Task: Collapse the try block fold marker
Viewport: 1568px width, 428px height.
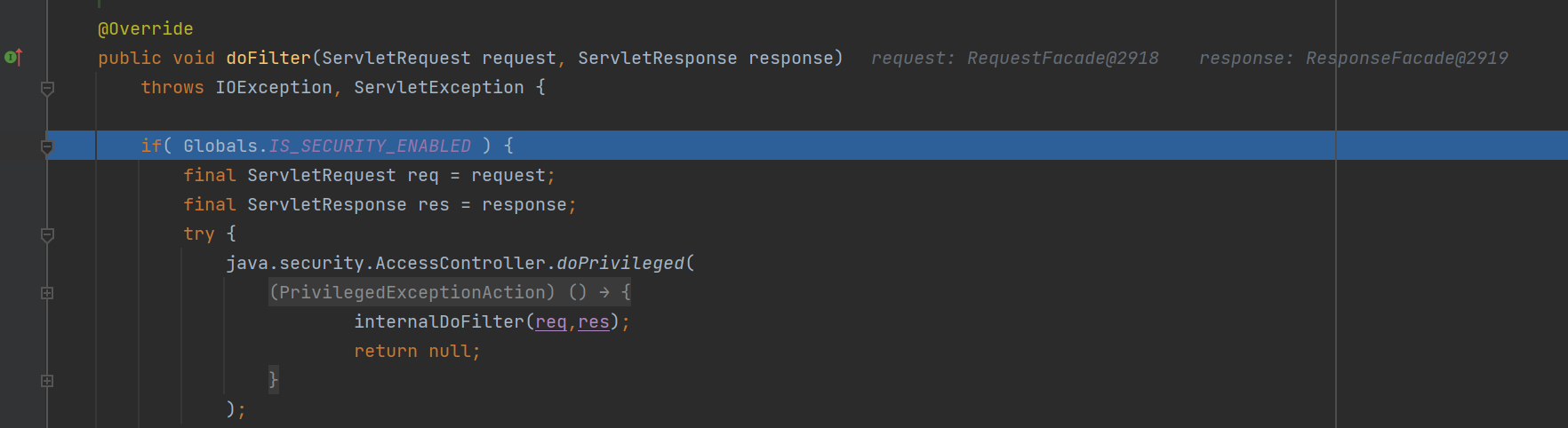Action: point(48,234)
